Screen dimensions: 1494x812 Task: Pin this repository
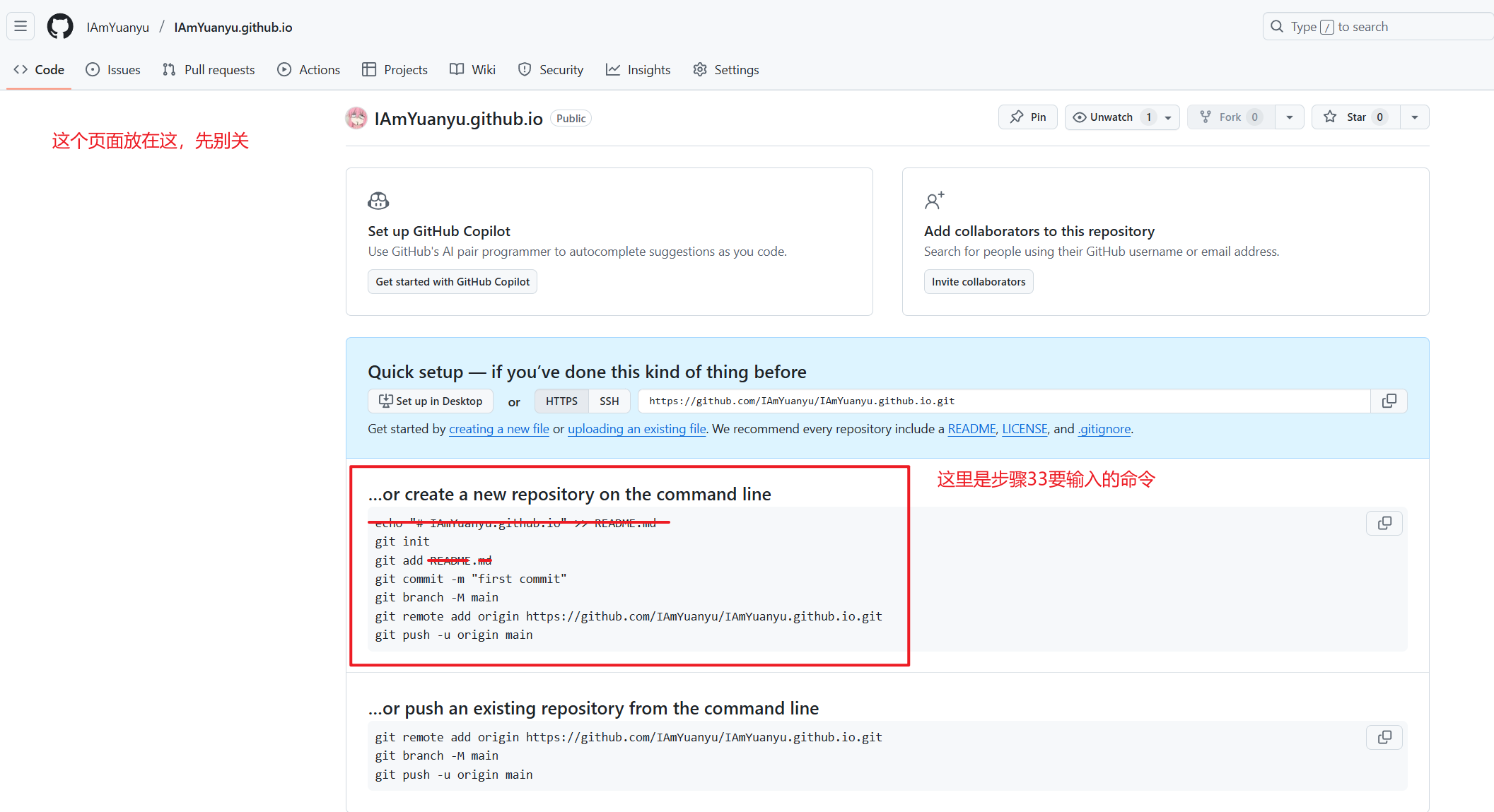[x=1027, y=117]
